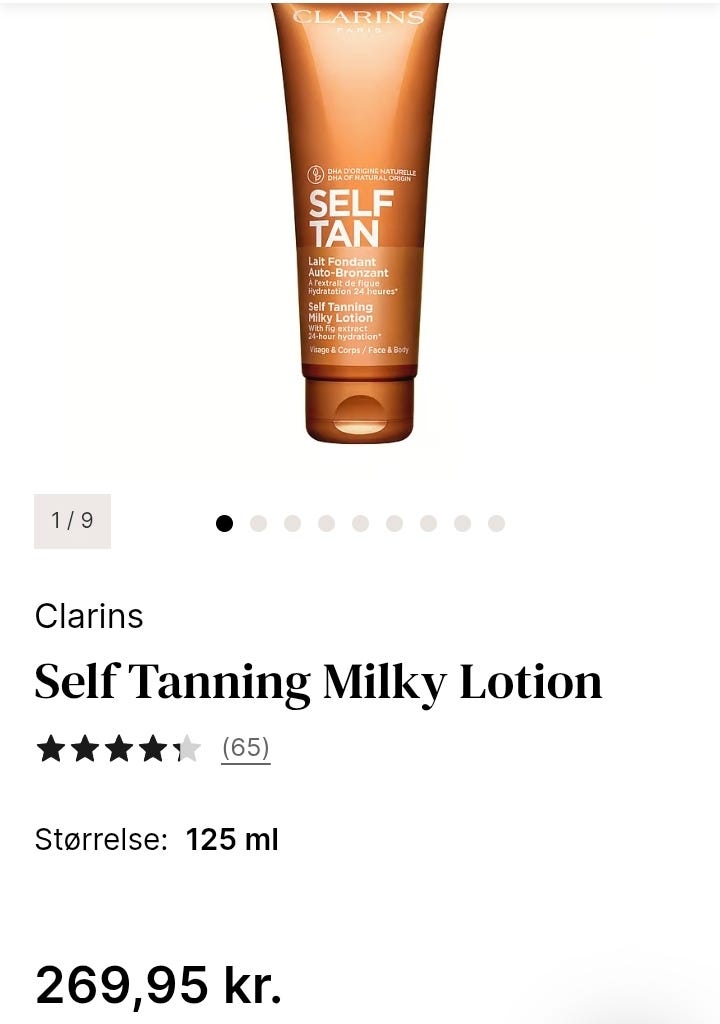Click the 1 / 9 image counter badge
Image resolution: width=720 pixels, height=1024 pixels.
point(73,521)
